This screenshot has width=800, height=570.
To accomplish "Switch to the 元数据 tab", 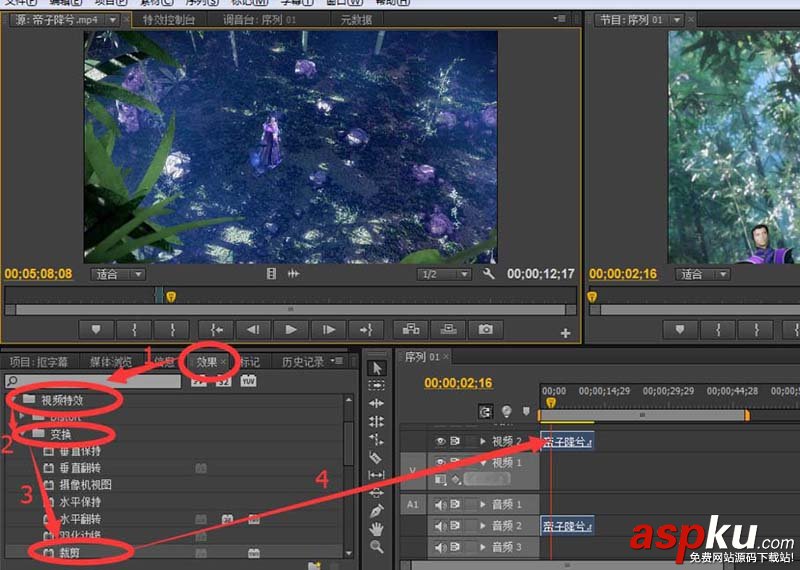I will [356, 20].
